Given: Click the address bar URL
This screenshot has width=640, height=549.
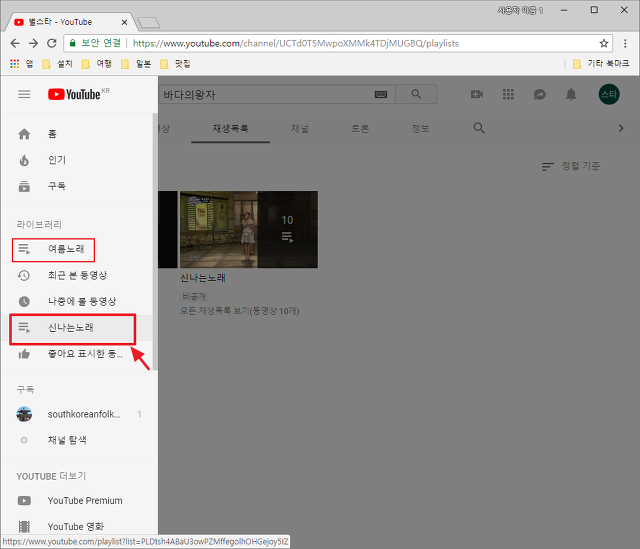Looking at the screenshot, I should 296,43.
